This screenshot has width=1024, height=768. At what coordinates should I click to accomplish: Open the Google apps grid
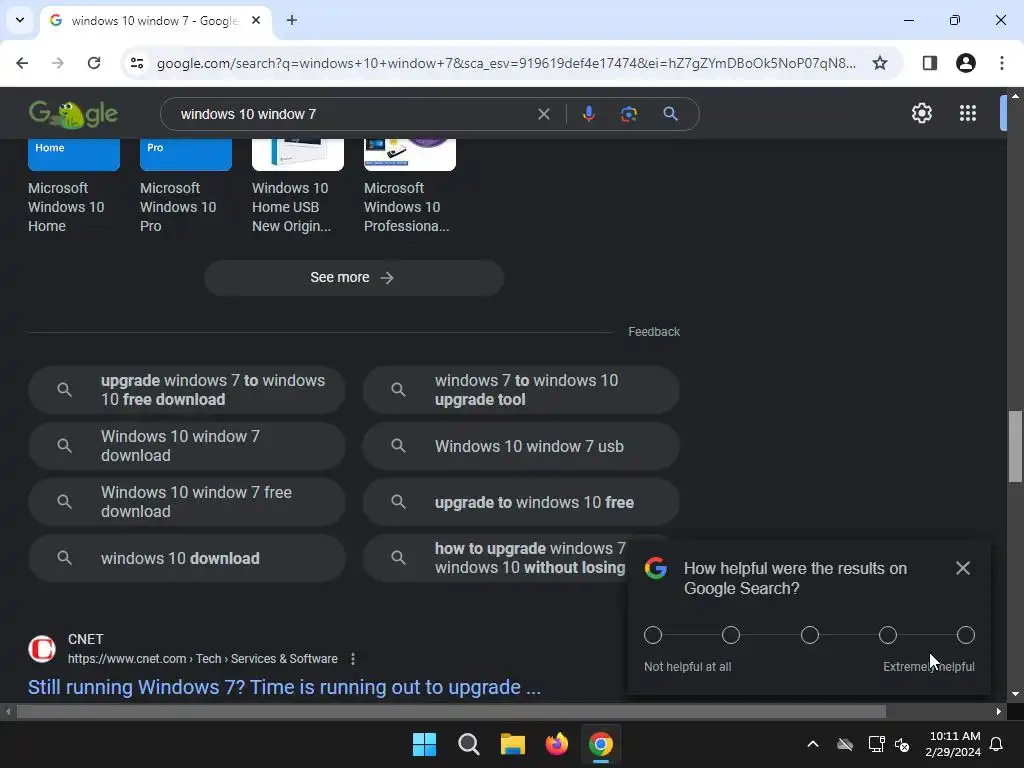coord(968,114)
